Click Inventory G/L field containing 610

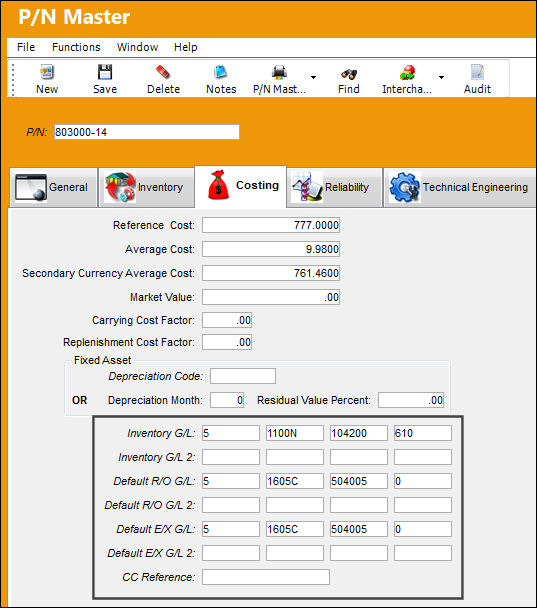pyautogui.click(x=423, y=433)
